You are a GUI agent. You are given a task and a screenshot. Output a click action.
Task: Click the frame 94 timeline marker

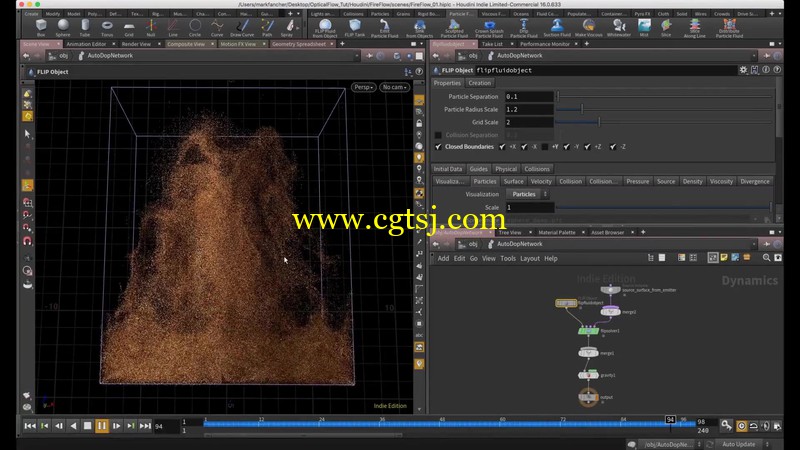pos(670,419)
